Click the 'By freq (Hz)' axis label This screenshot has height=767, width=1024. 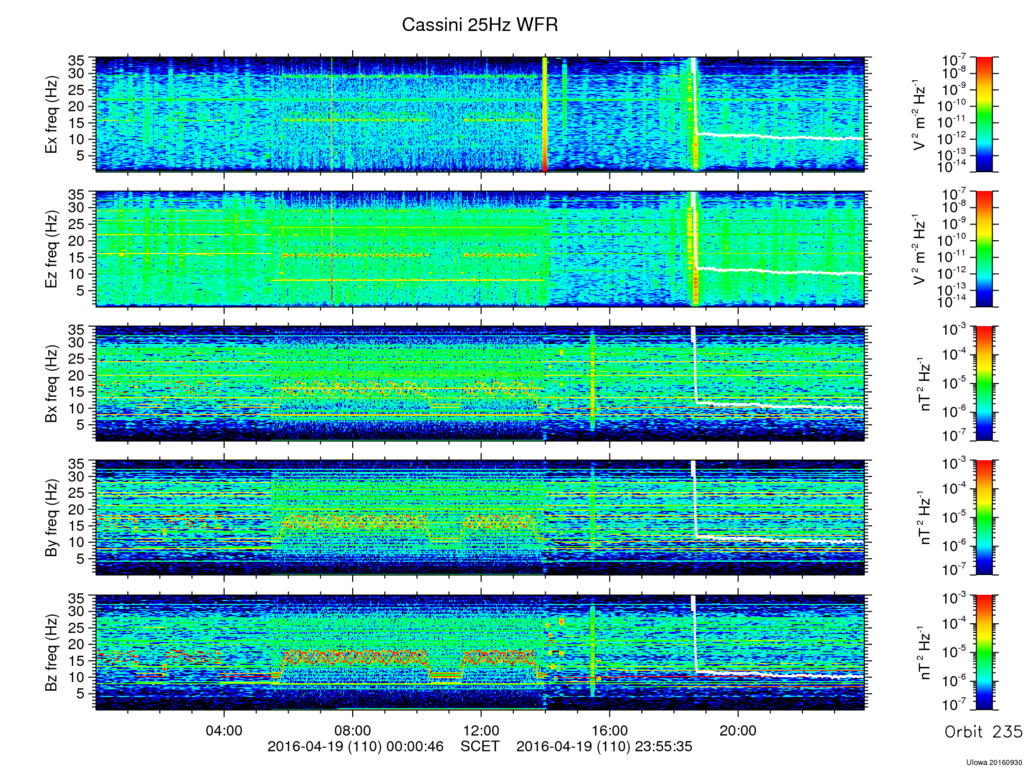52,518
